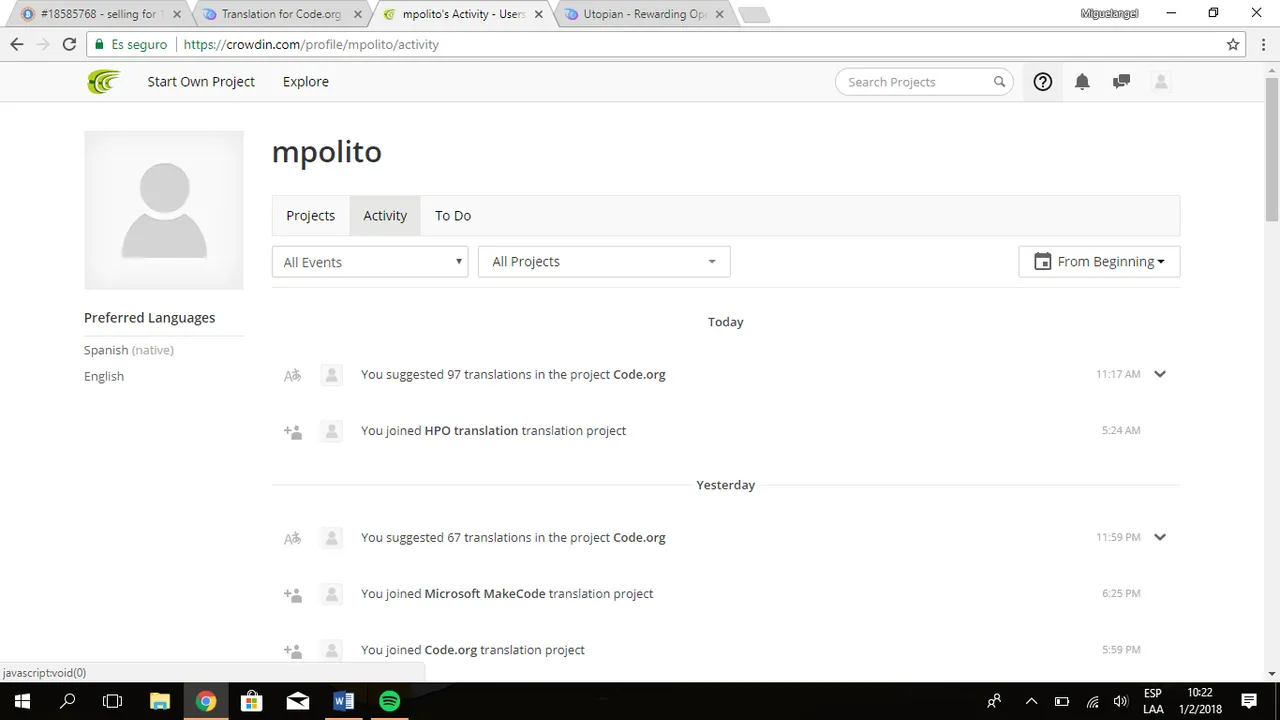
Task: Open Task View on taskbar
Action: (x=113, y=701)
